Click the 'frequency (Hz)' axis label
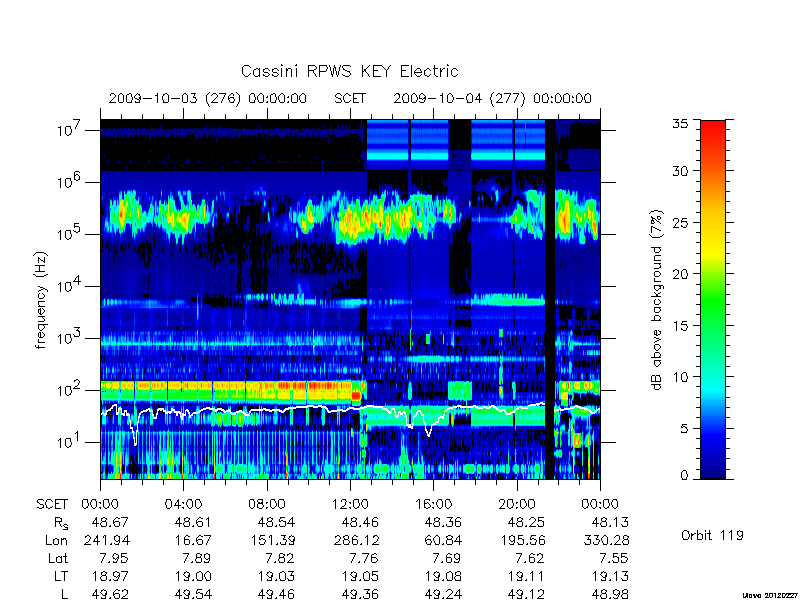Image resolution: width=800 pixels, height=600 pixels. click(41, 300)
